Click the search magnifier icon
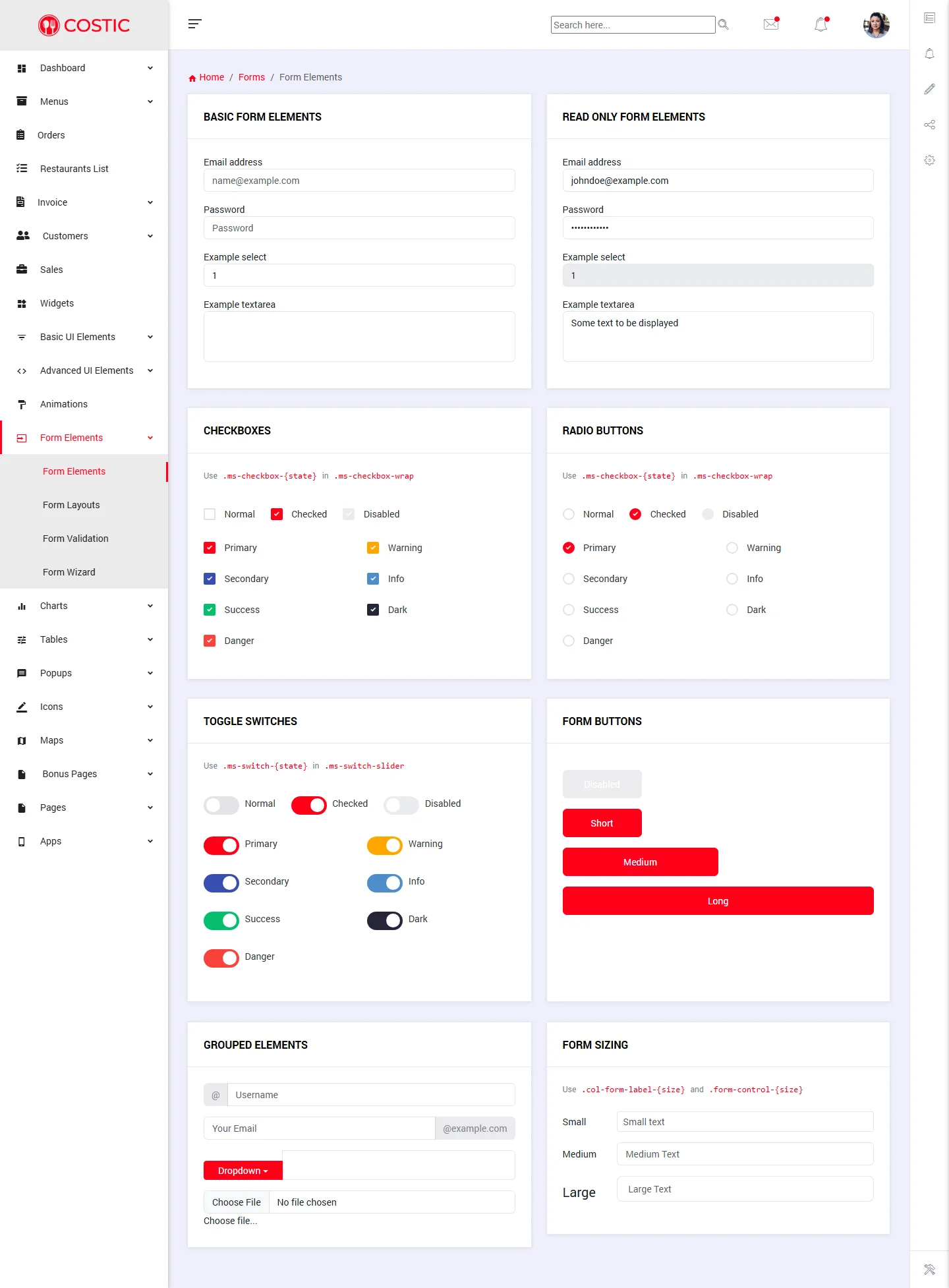Screen dimensions: 949x1288 [723, 25]
